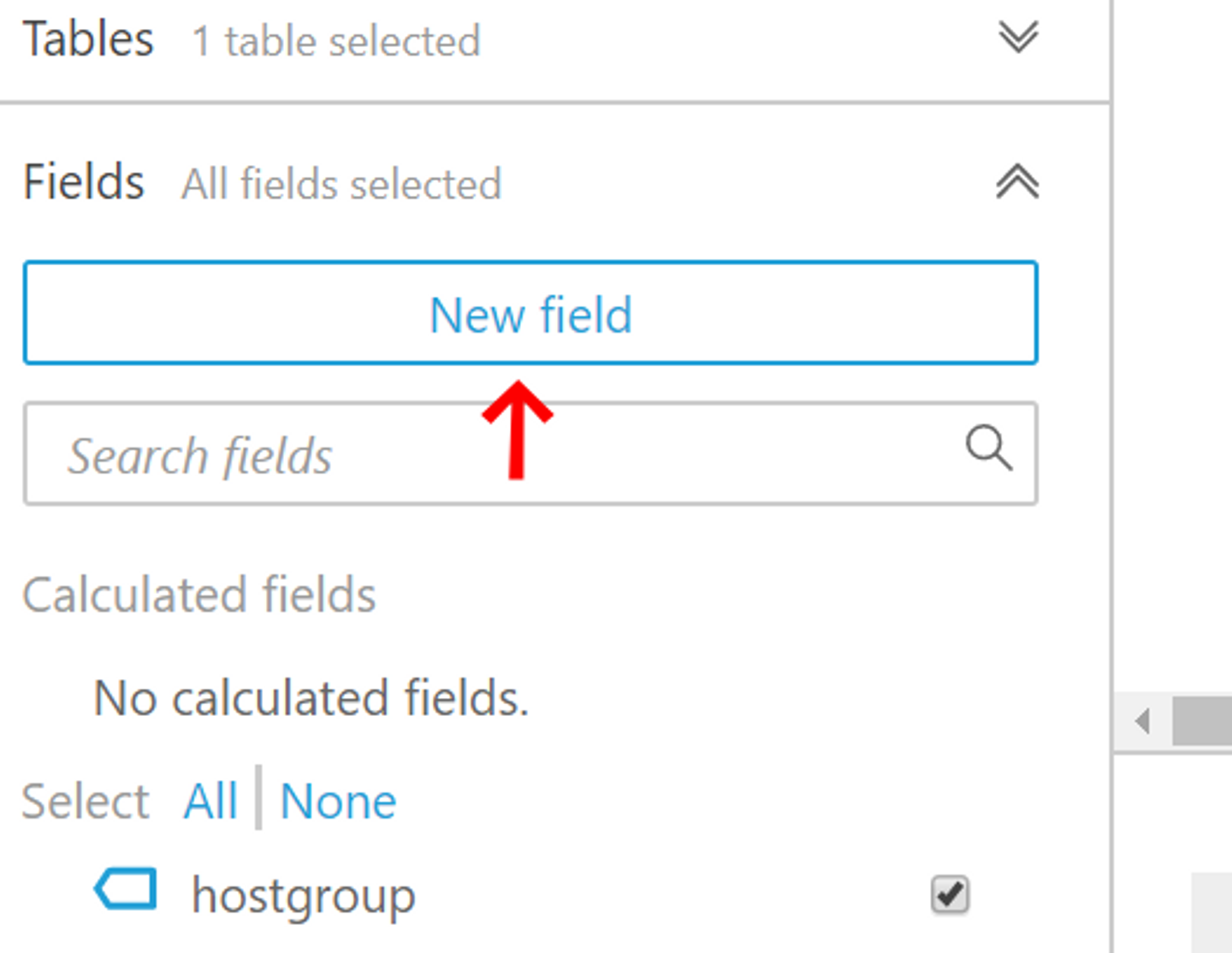Select the hostgroup field name
Image resolution: width=1232 pixels, height=953 pixels.
coord(303,896)
